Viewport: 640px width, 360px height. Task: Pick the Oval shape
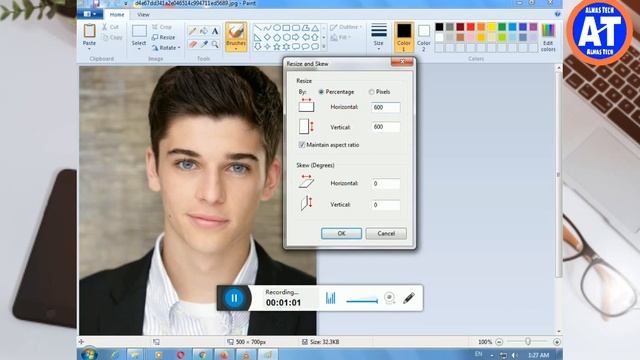pos(277,28)
